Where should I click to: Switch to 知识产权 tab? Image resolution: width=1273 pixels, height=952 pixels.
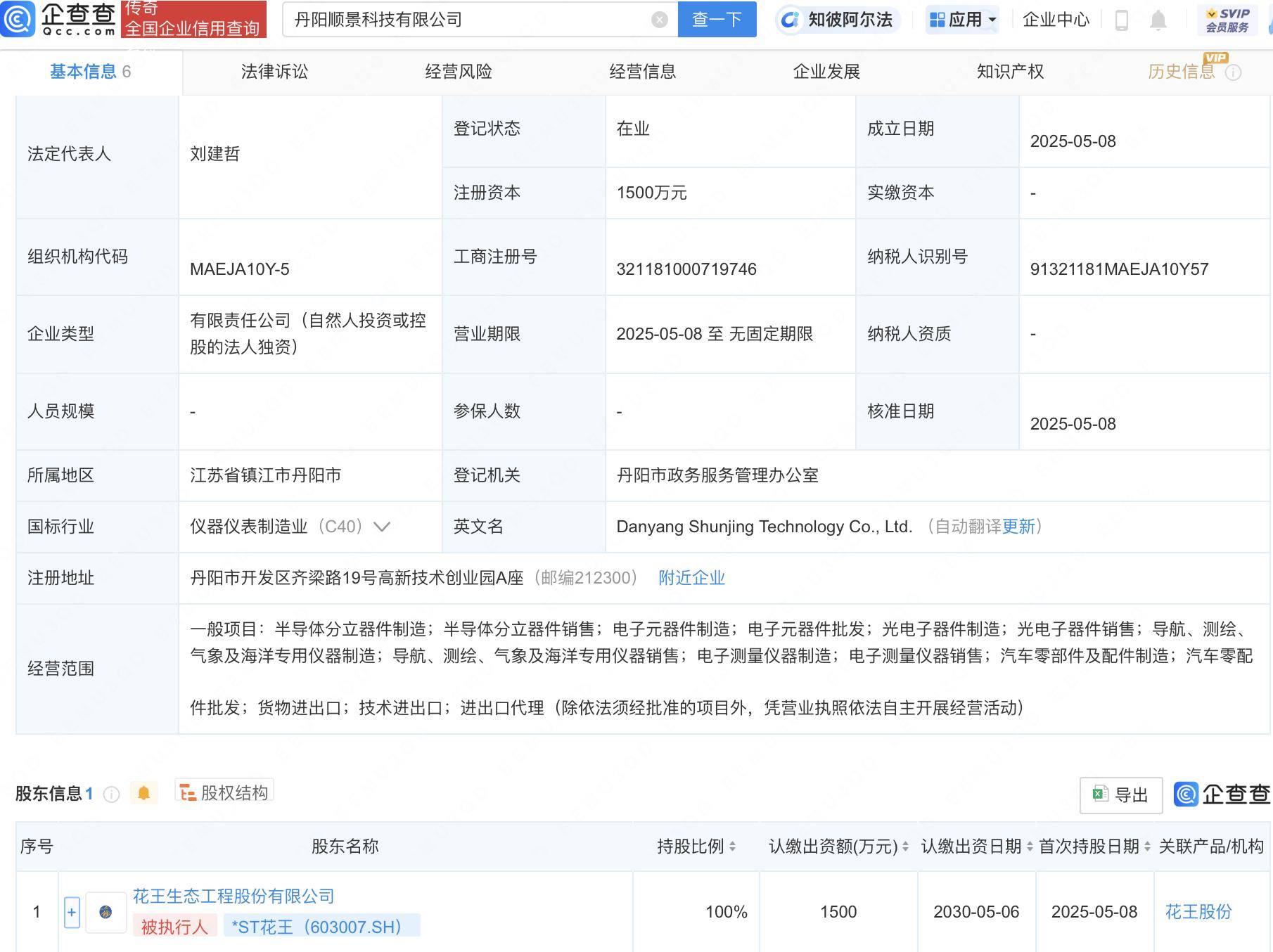tap(1010, 72)
